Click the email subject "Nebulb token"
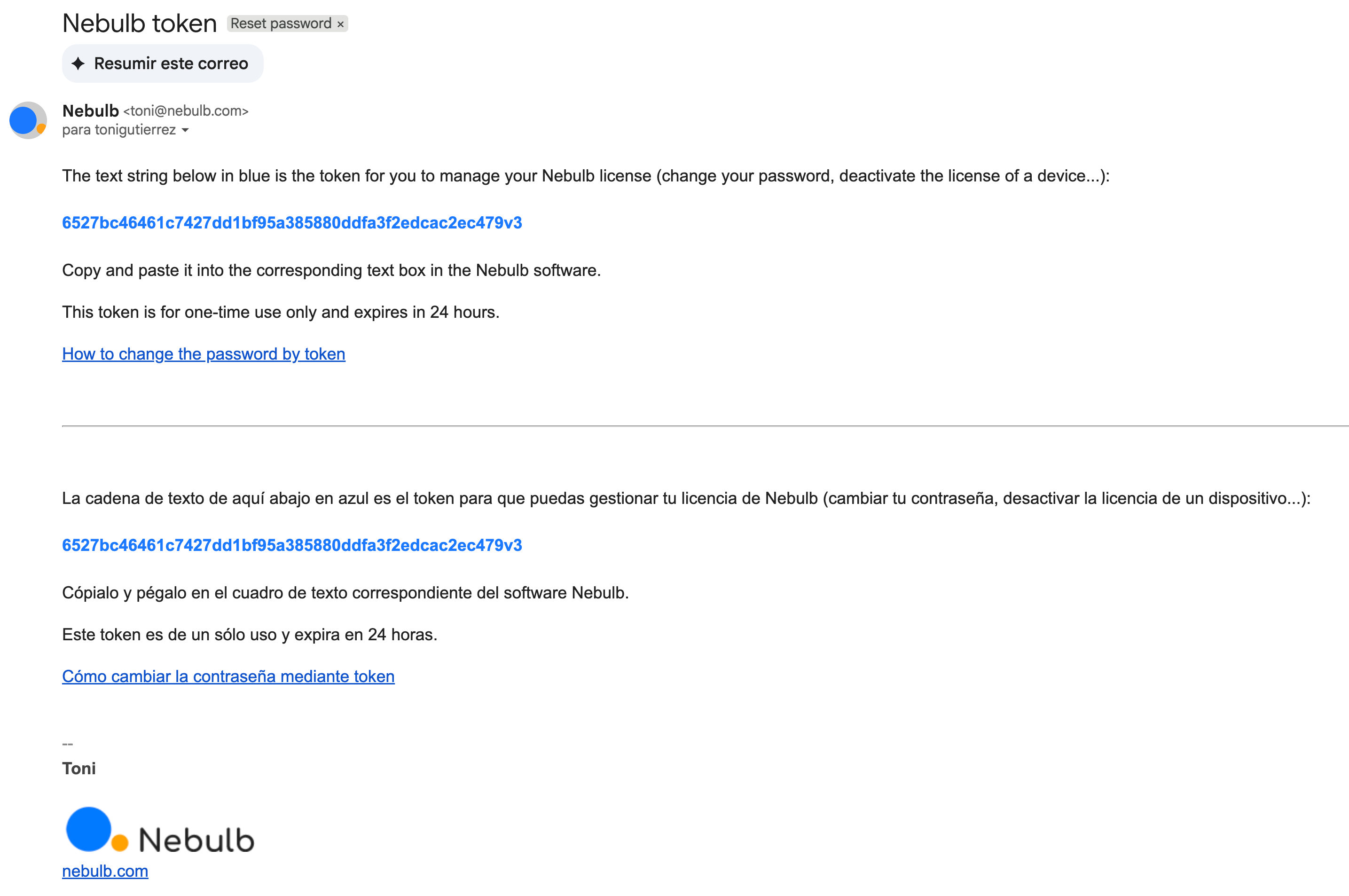 140,24
